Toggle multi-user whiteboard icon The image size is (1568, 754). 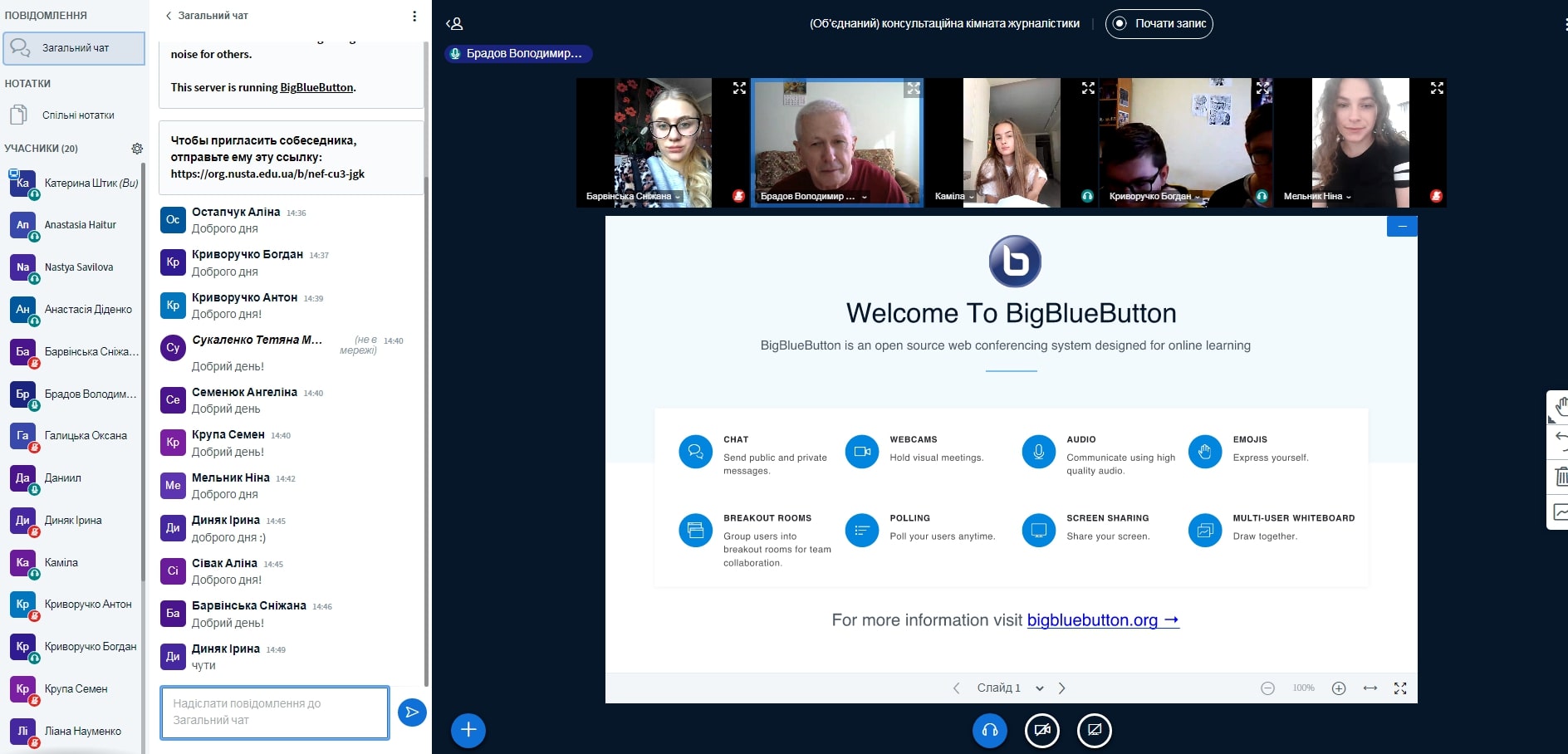point(1558,512)
